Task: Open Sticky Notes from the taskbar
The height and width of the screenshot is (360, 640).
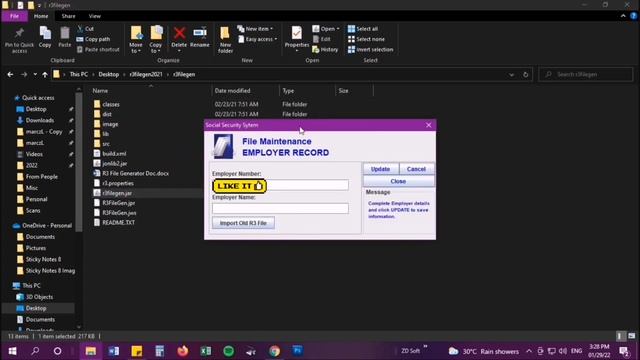Action: click(x=137, y=351)
